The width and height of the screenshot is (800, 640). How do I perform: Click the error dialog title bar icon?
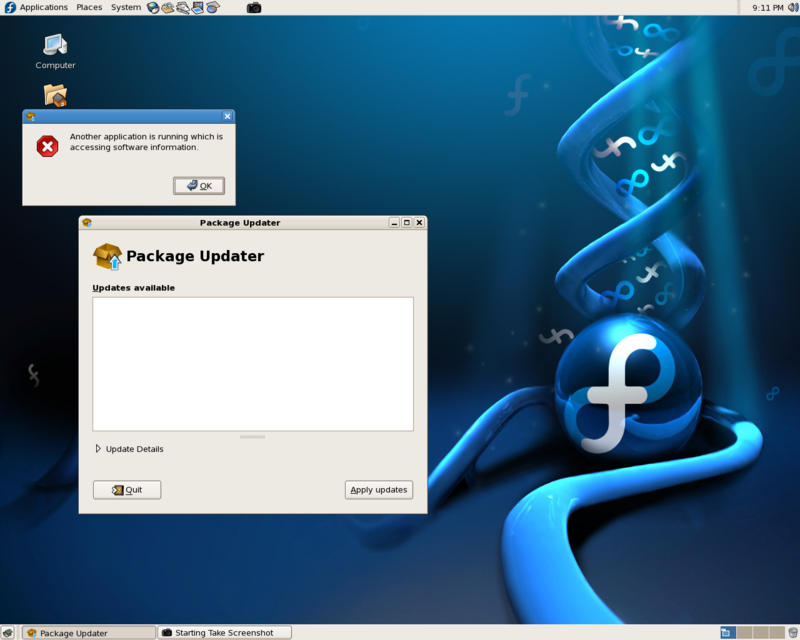point(31,116)
